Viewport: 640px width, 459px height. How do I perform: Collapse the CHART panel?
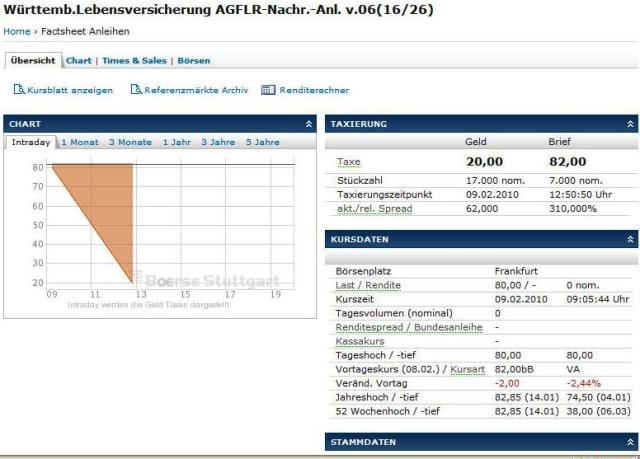(309, 124)
